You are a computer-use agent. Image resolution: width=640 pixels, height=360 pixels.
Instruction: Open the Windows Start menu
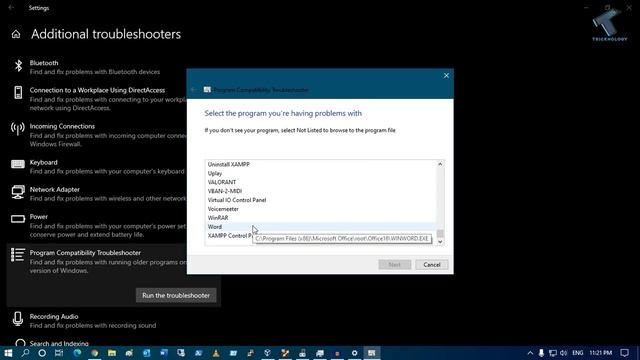8,353
